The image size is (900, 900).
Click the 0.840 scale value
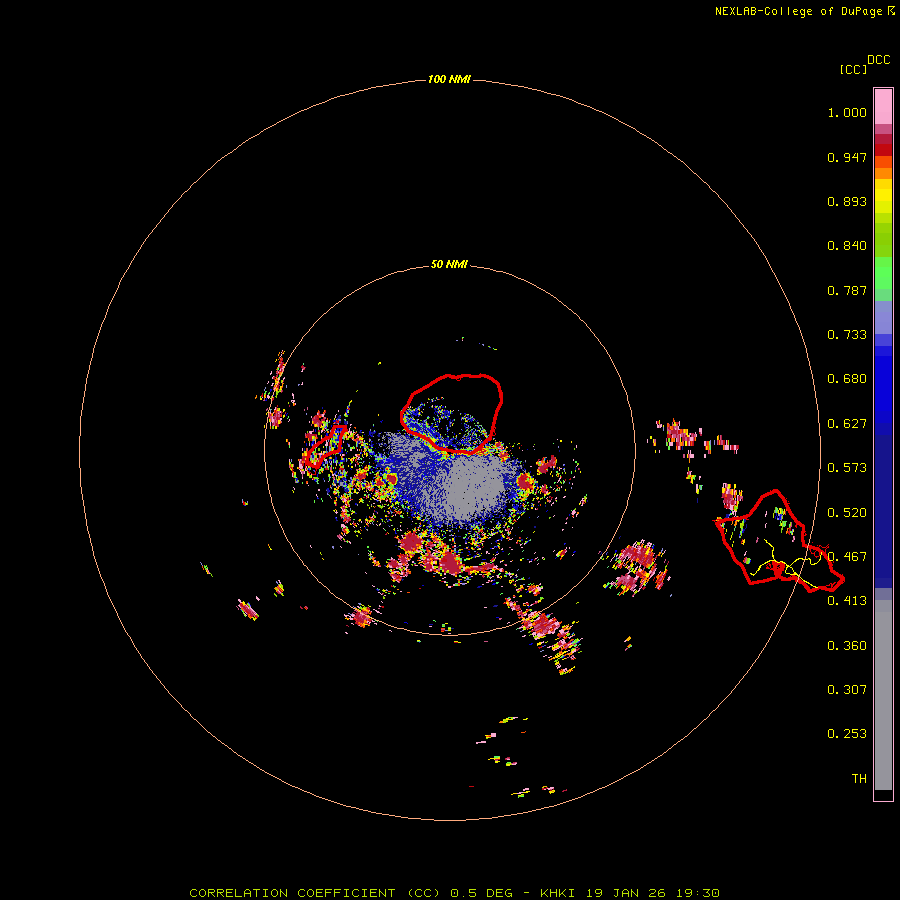coord(847,246)
